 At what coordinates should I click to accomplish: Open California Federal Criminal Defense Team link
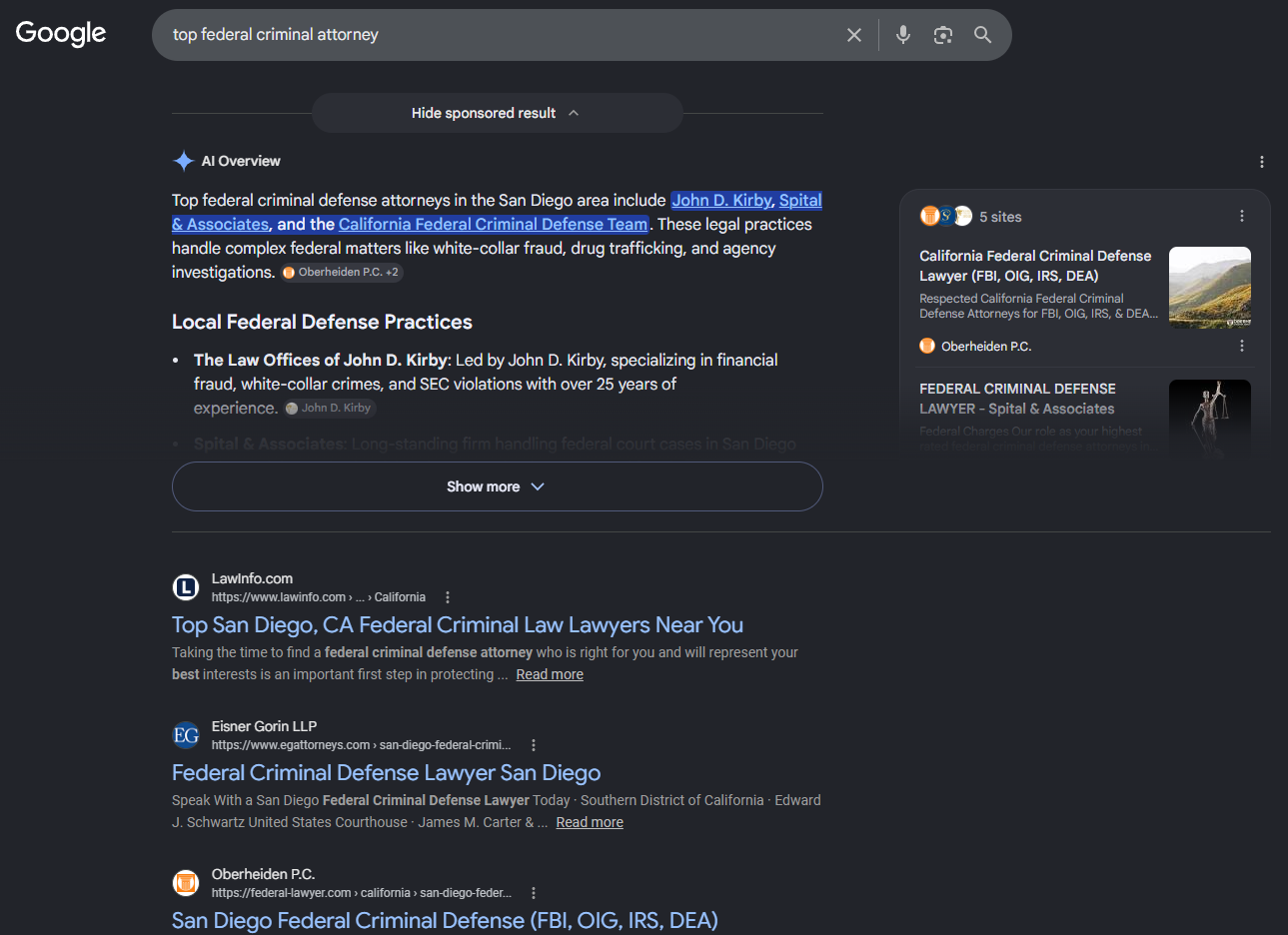tap(493, 224)
